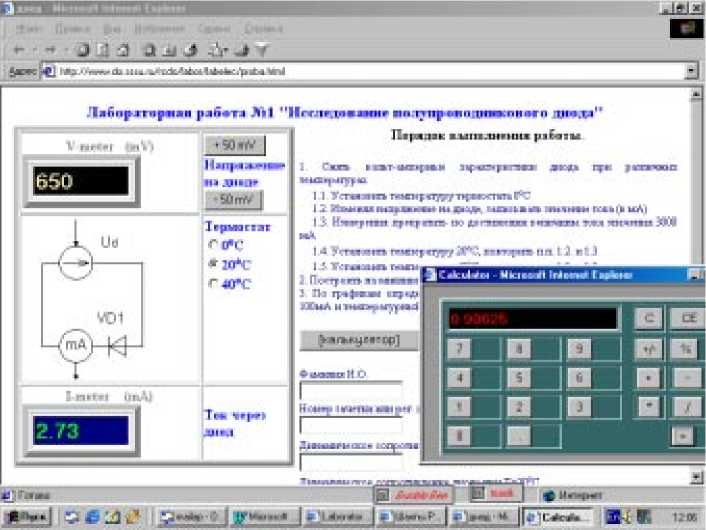Open the Сервис menu
The image size is (706, 530).
click(214, 29)
